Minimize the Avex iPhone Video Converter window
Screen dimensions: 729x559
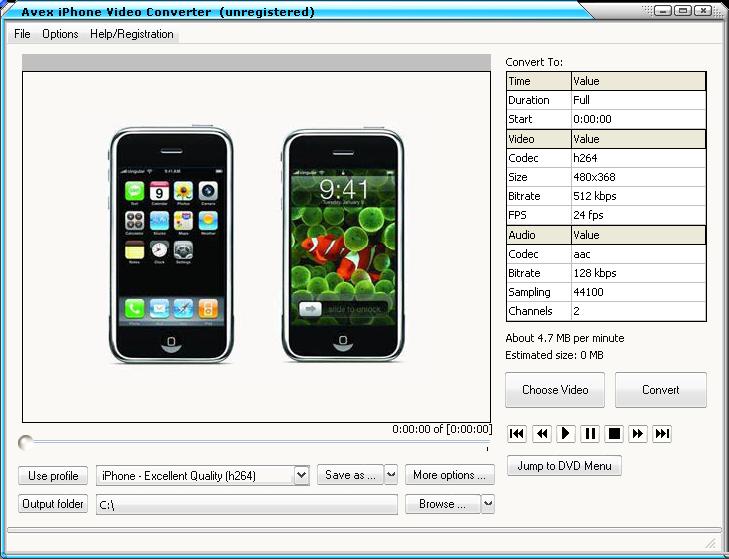pyautogui.click(x=663, y=10)
